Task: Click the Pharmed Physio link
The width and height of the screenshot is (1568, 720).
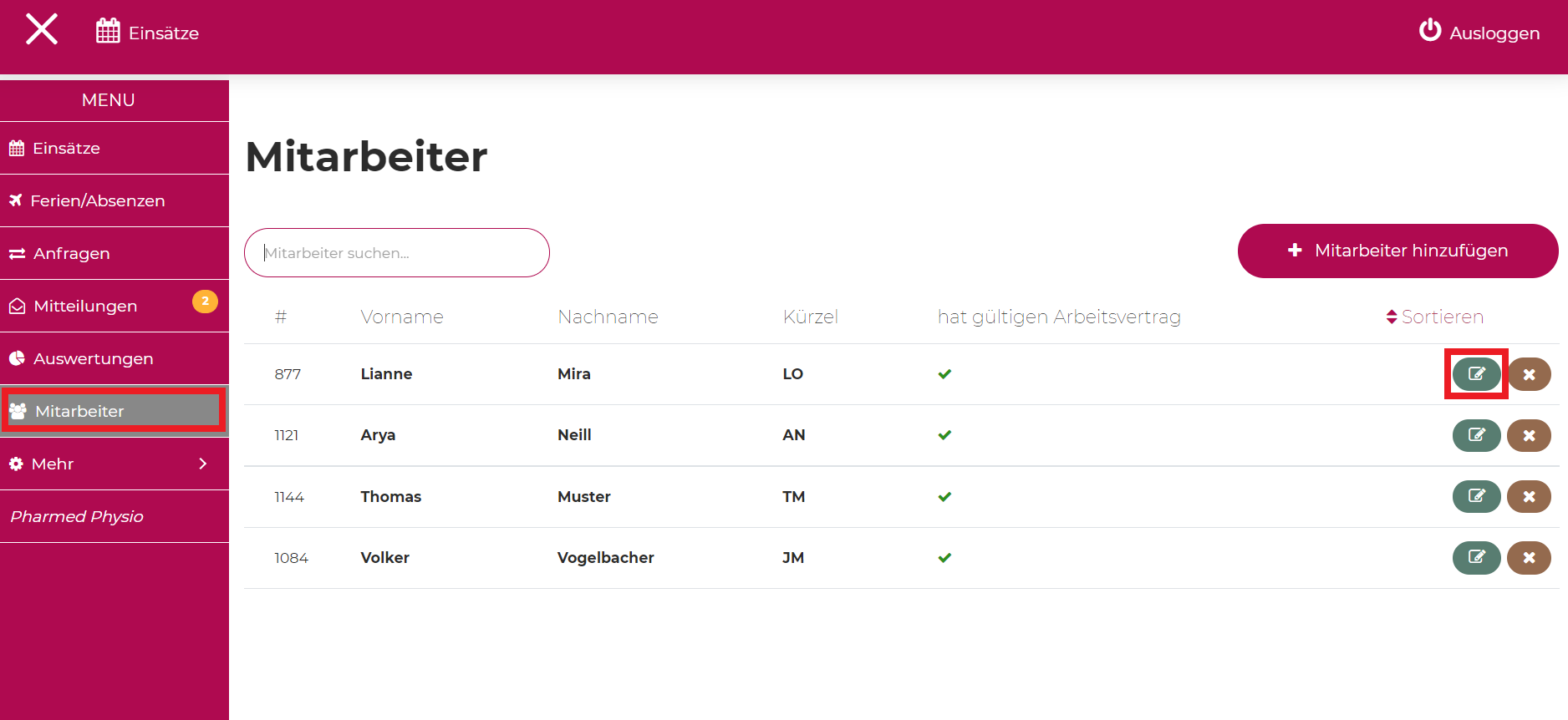Action: (x=77, y=516)
